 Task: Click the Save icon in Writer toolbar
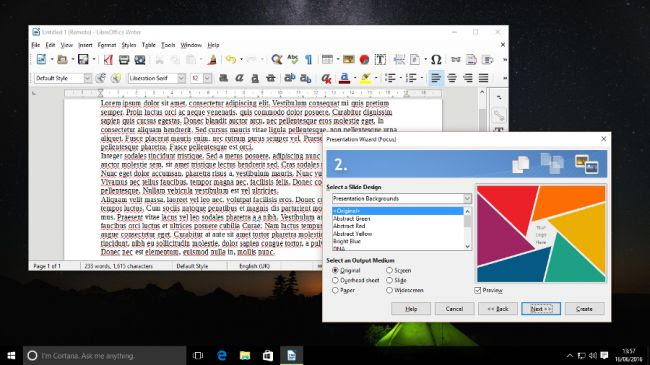click(83, 60)
